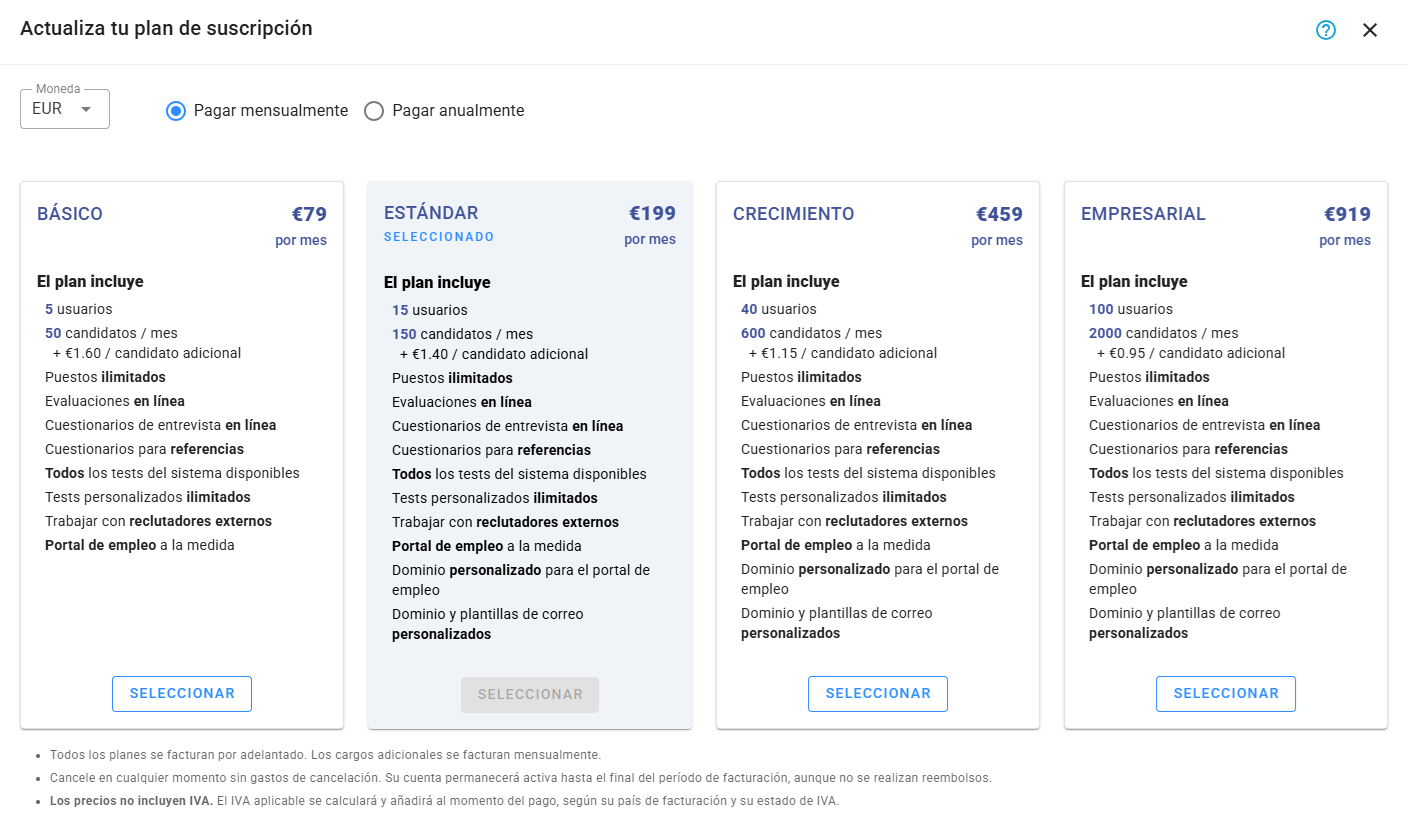Image resolution: width=1408 pixels, height=822 pixels.
Task: Click the €459 Crecimiento price
Action: (999, 214)
